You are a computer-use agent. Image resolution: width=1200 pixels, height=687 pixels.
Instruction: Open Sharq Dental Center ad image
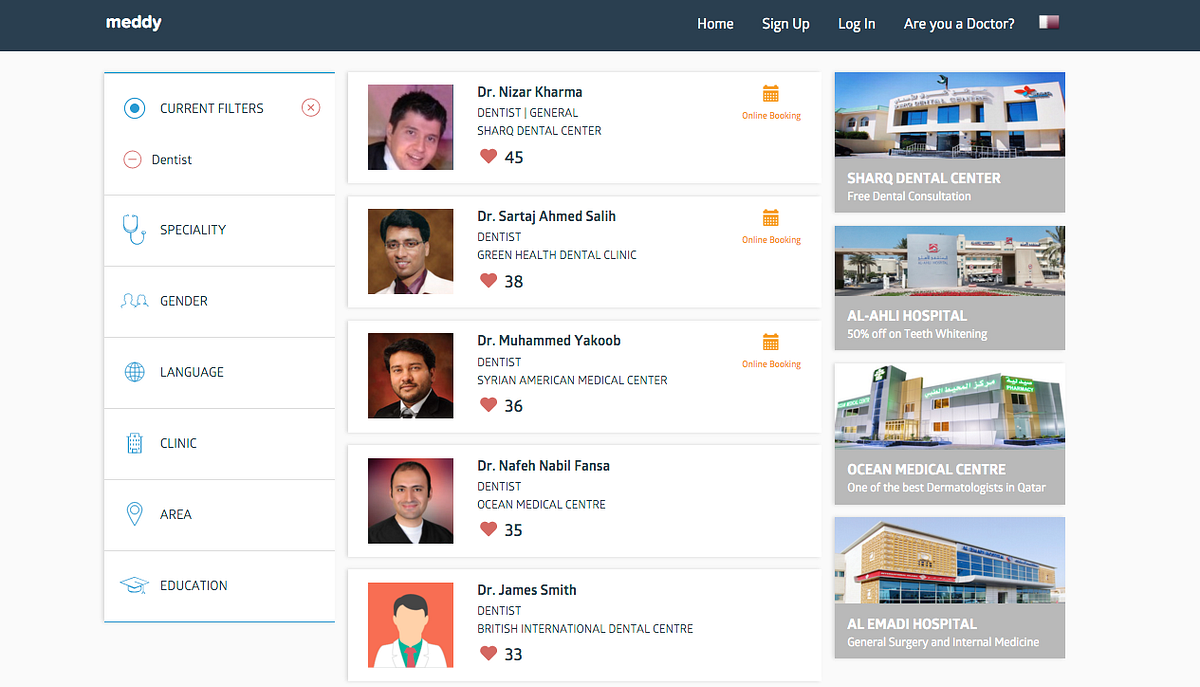point(950,116)
